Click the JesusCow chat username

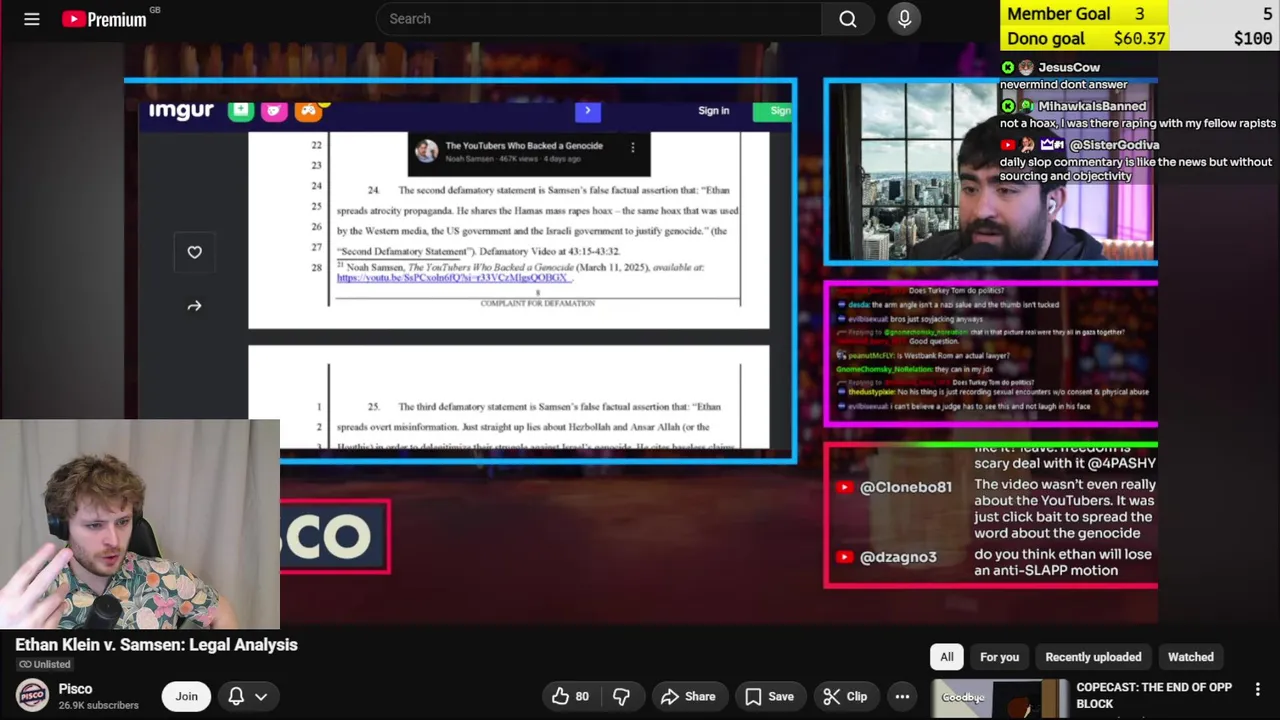click(1069, 67)
